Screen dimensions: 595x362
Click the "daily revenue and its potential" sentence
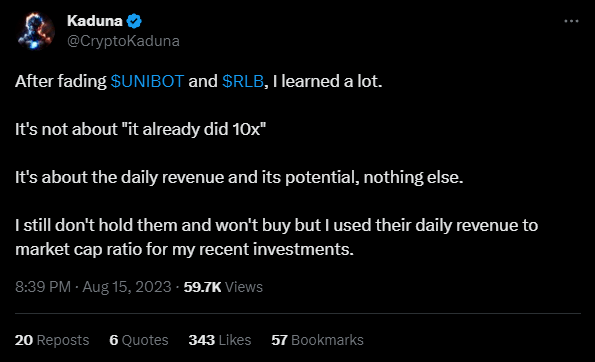coord(239,177)
